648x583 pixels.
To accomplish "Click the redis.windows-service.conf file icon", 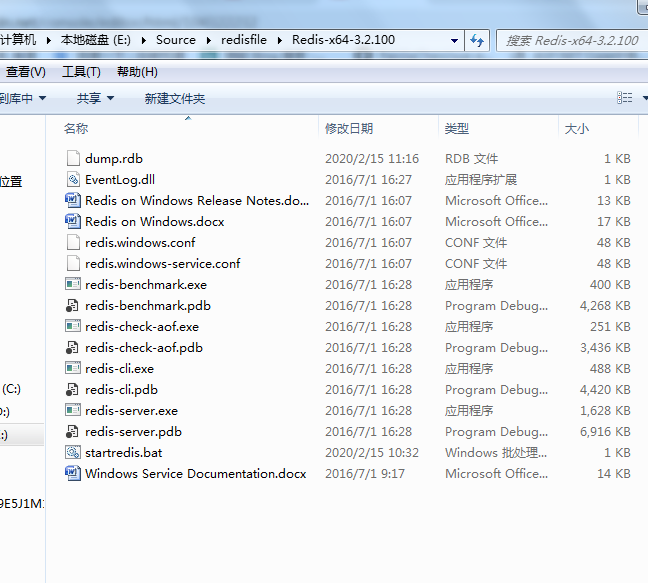I will coord(73,263).
